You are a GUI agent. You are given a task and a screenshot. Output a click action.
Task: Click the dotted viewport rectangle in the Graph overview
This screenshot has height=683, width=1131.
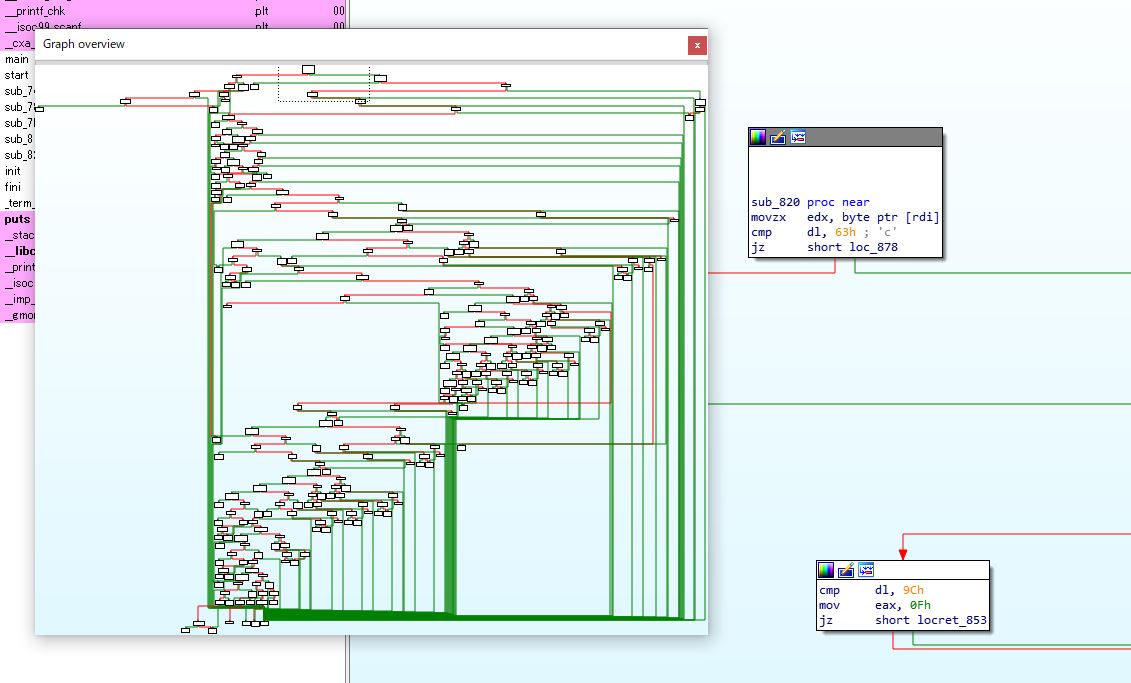(324, 84)
